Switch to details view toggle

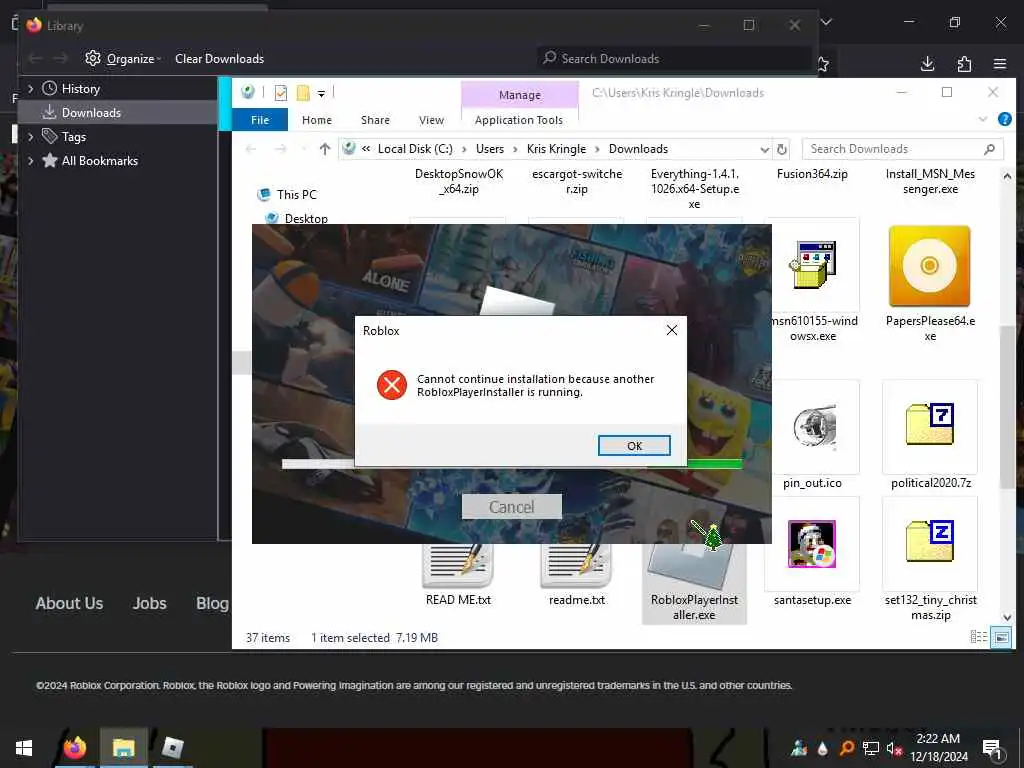point(978,637)
